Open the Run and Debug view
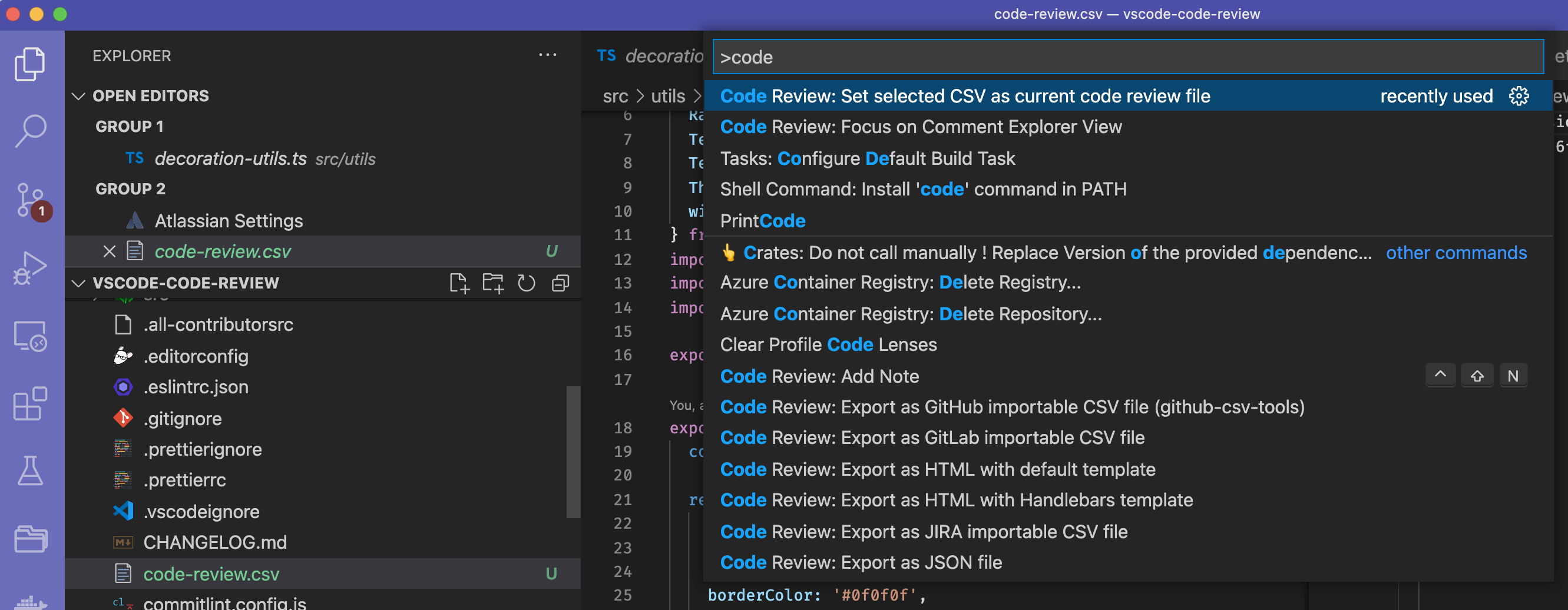 [31, 267]
